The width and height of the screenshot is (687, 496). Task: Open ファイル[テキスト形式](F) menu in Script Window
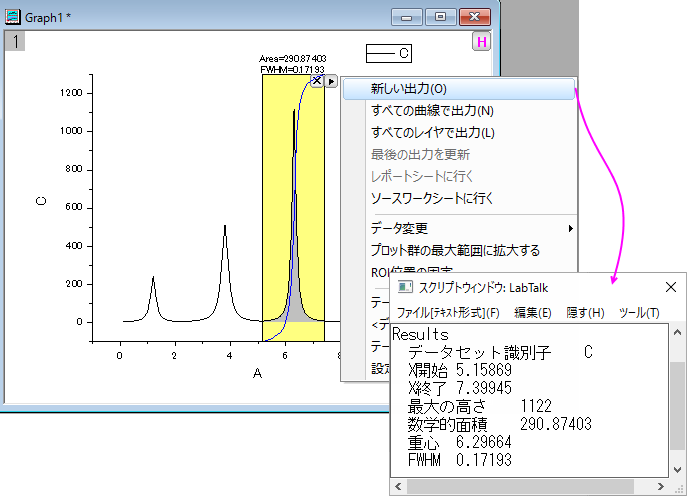point(448,313)
